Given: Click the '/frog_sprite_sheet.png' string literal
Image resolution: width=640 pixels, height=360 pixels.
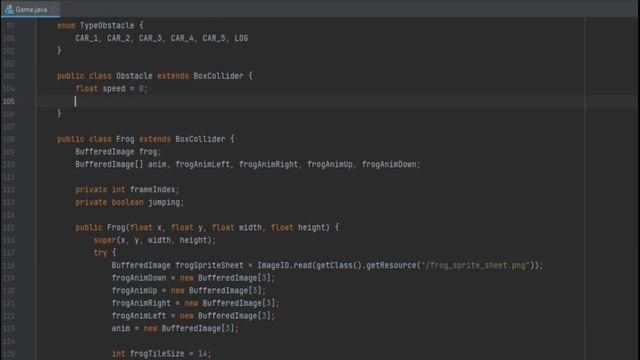Looking at the screenshot, I should [476, 266].
